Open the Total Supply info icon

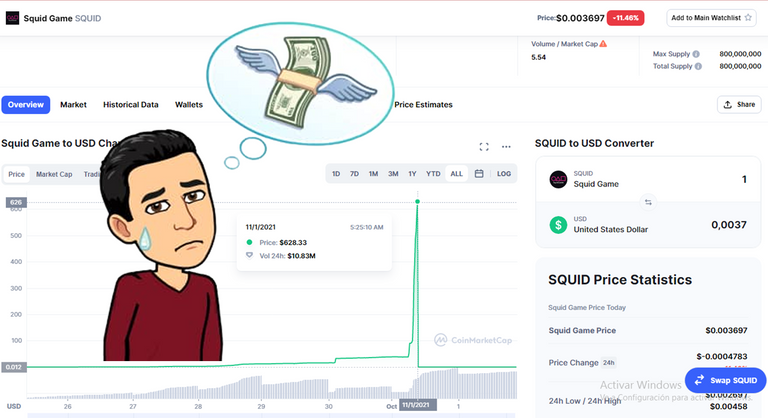coord(698,66)
